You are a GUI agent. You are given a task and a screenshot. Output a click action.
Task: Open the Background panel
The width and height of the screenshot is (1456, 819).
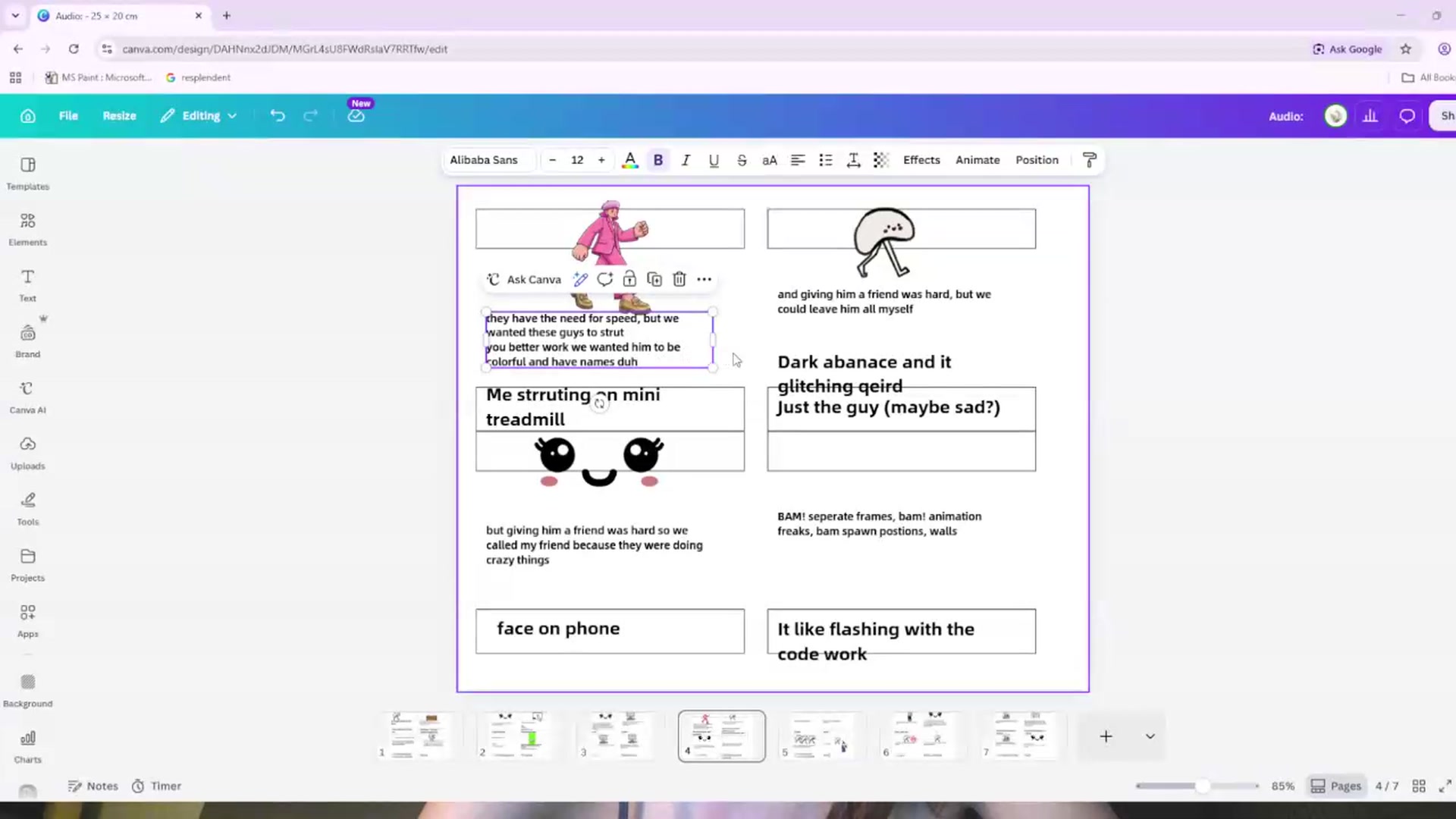28,691
